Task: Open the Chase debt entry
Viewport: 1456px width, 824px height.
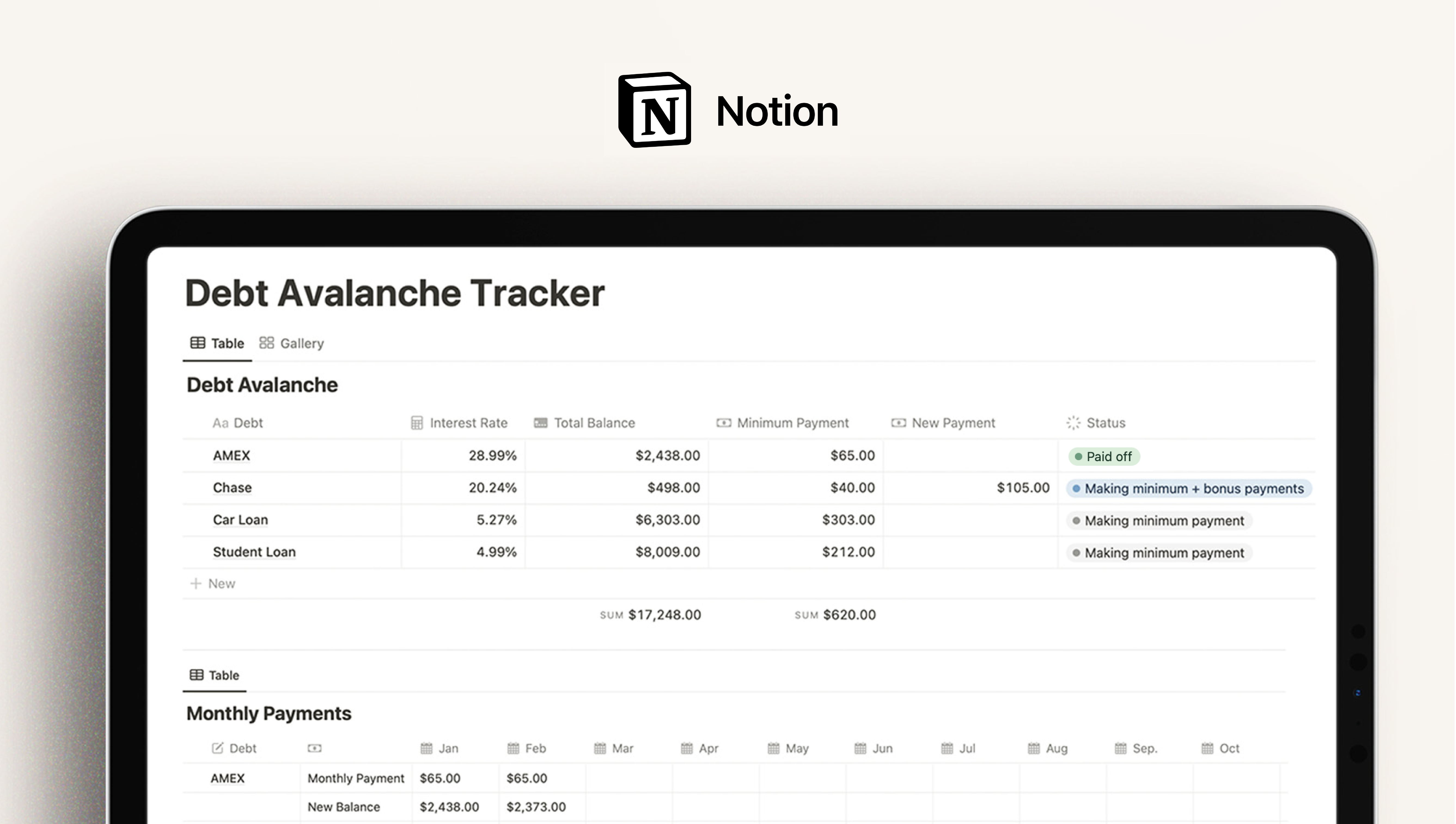Action: point(232,488)
